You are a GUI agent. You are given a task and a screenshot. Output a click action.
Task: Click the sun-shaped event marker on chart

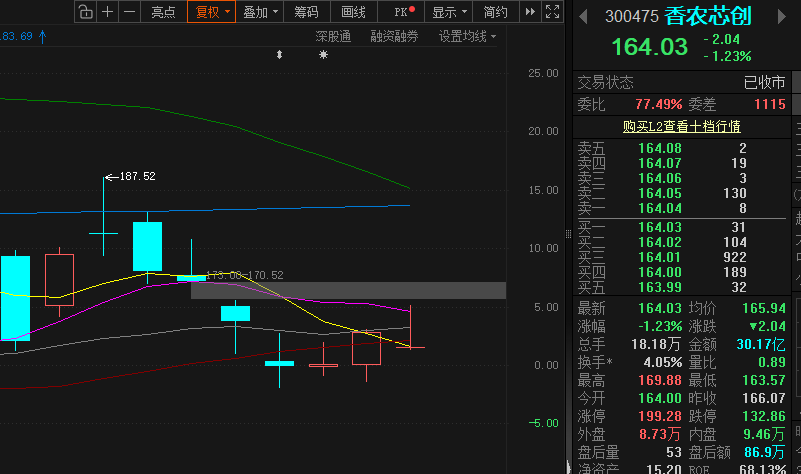323,55
